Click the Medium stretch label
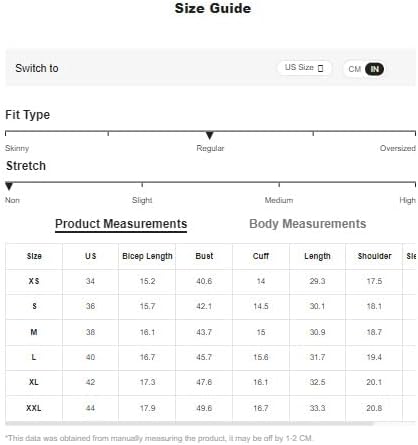Image resolution: width=418 pixels, height=445 pixels. (279, 200)
